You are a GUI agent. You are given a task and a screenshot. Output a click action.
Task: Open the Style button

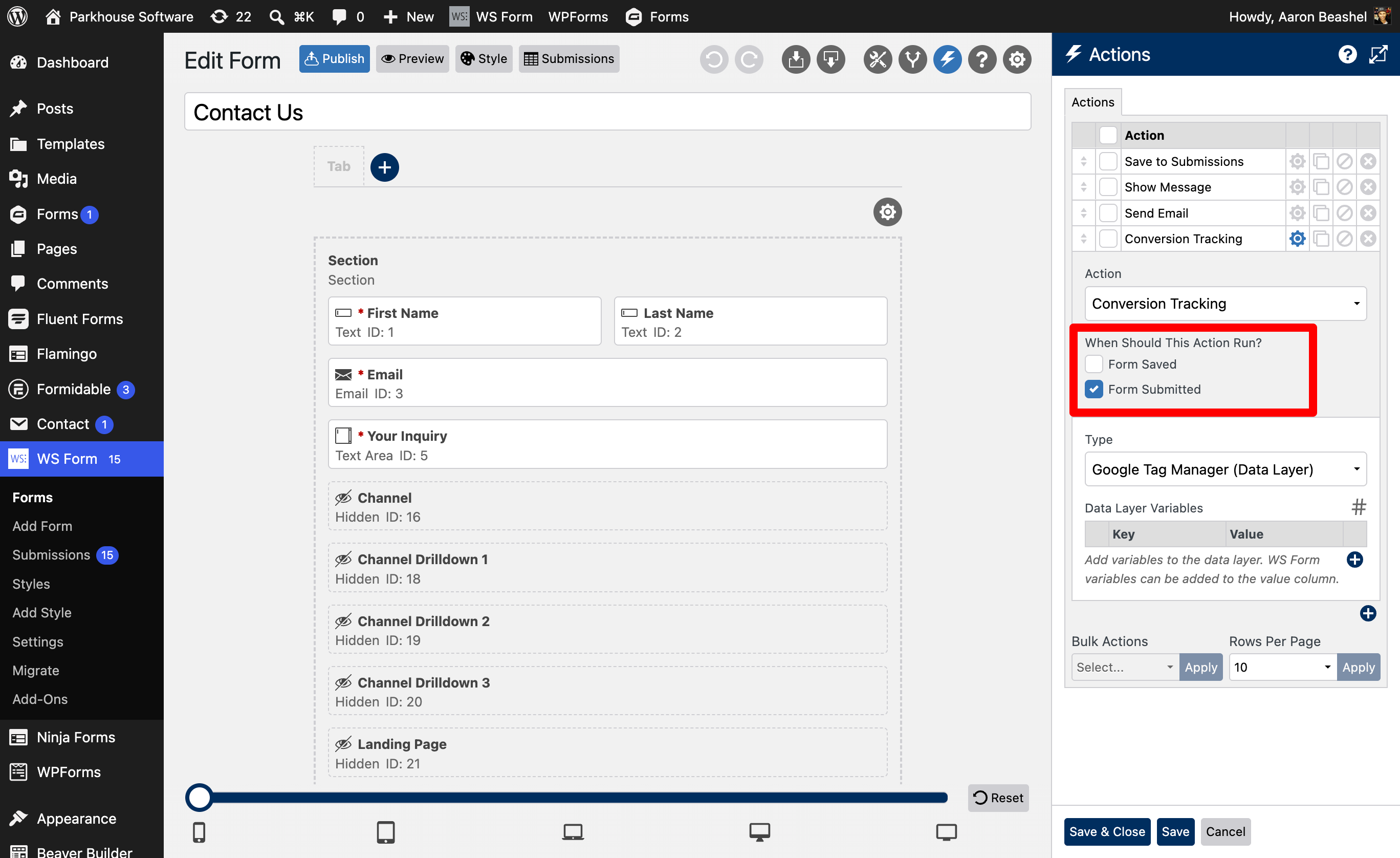coord(484,58)
